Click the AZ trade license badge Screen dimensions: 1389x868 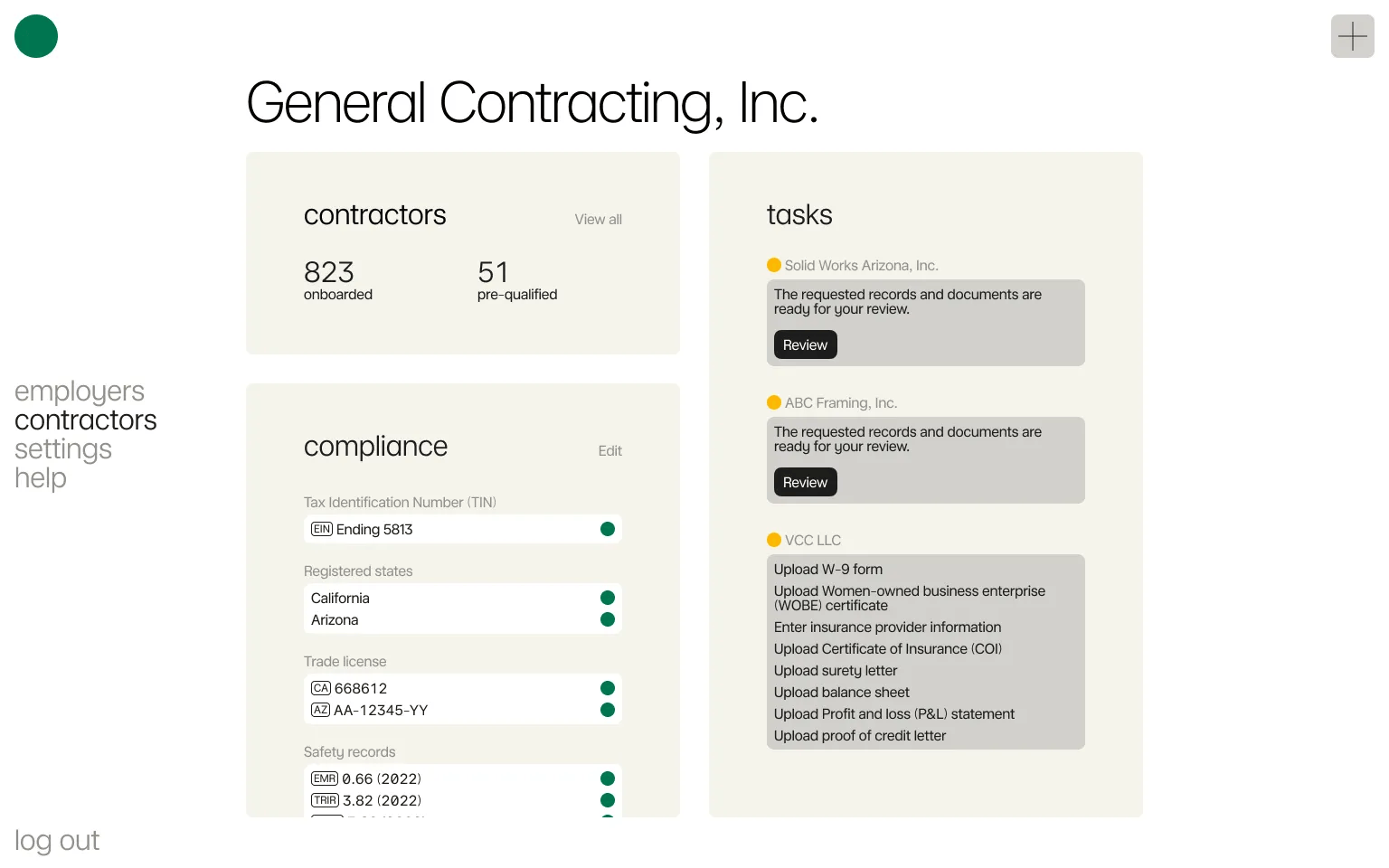[321, 710]
